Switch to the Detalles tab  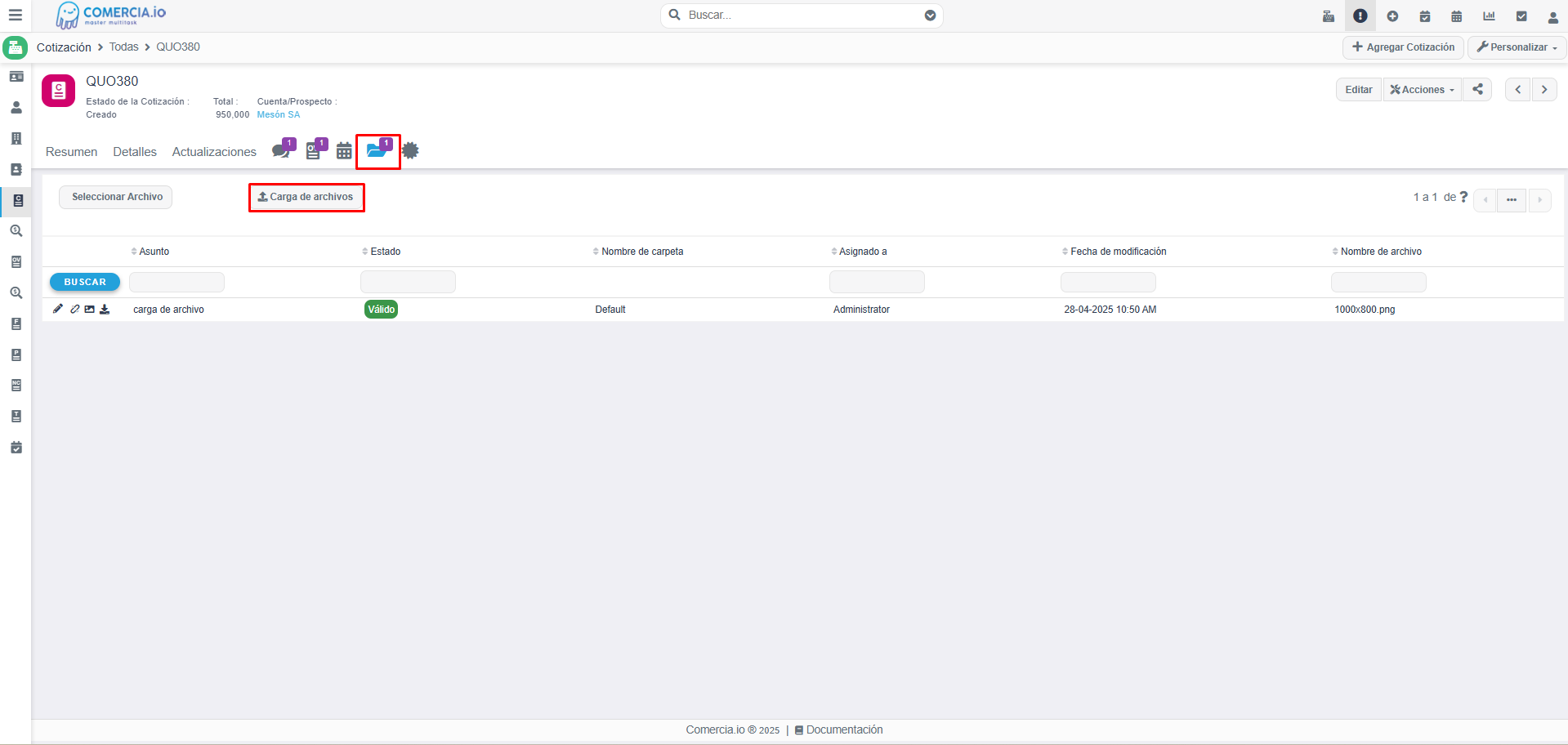click(135, 152)
